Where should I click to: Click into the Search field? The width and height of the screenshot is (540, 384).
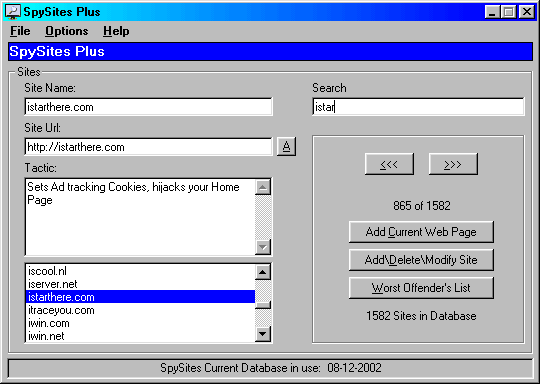418,107
